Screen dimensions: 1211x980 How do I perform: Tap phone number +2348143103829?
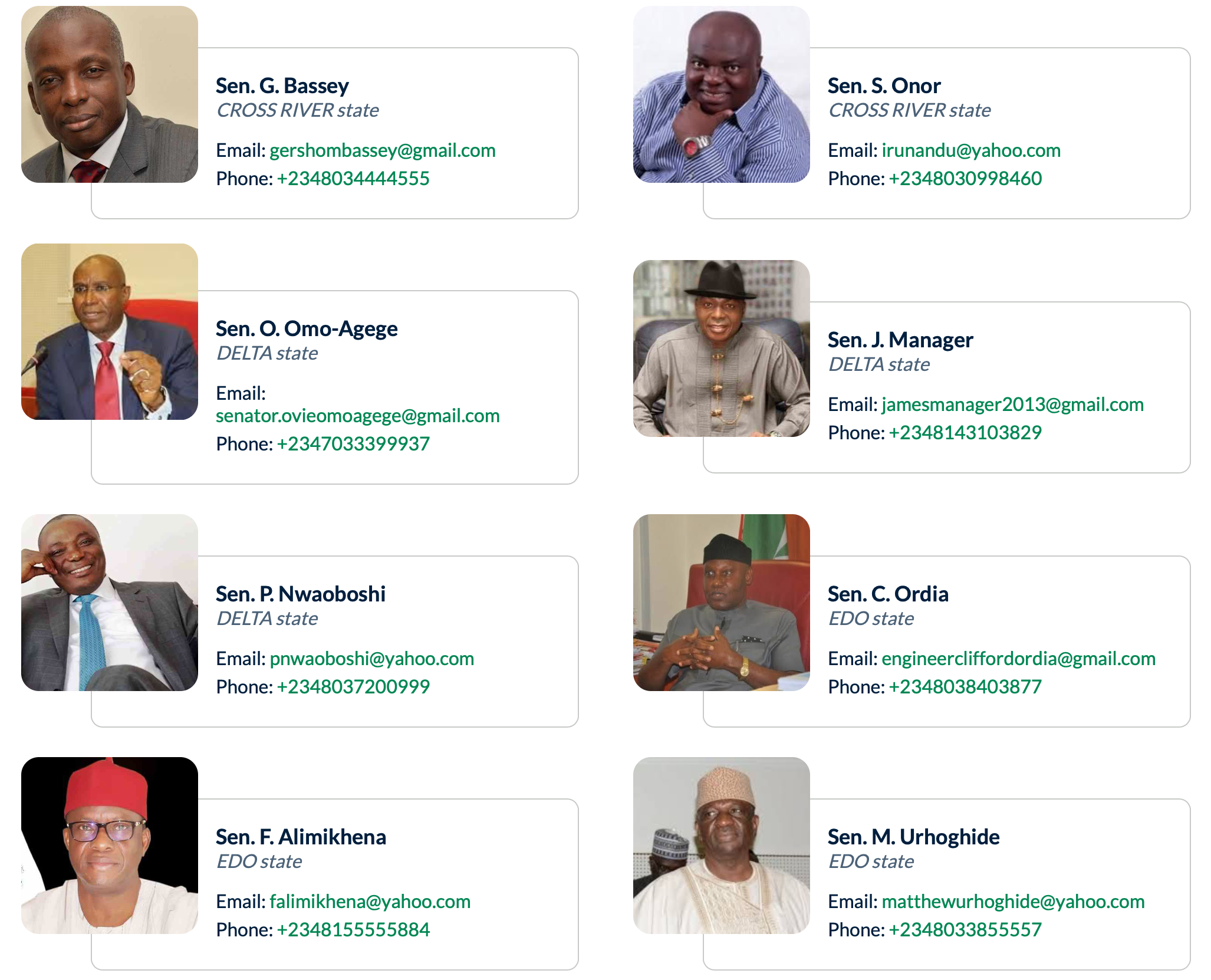point(965,432)
